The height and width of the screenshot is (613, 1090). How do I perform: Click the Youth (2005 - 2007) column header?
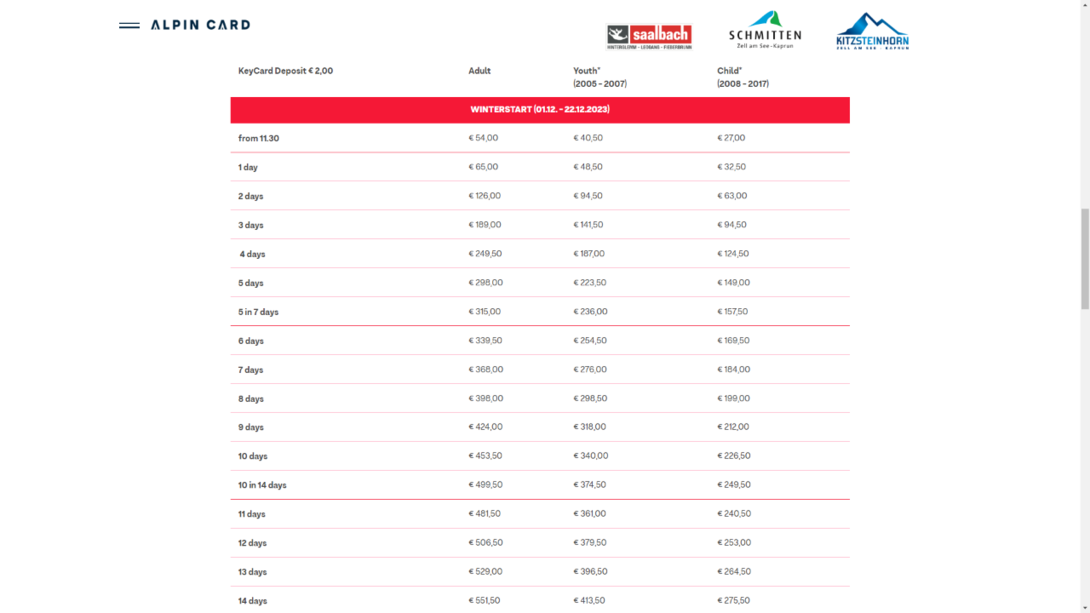point(600,77)
